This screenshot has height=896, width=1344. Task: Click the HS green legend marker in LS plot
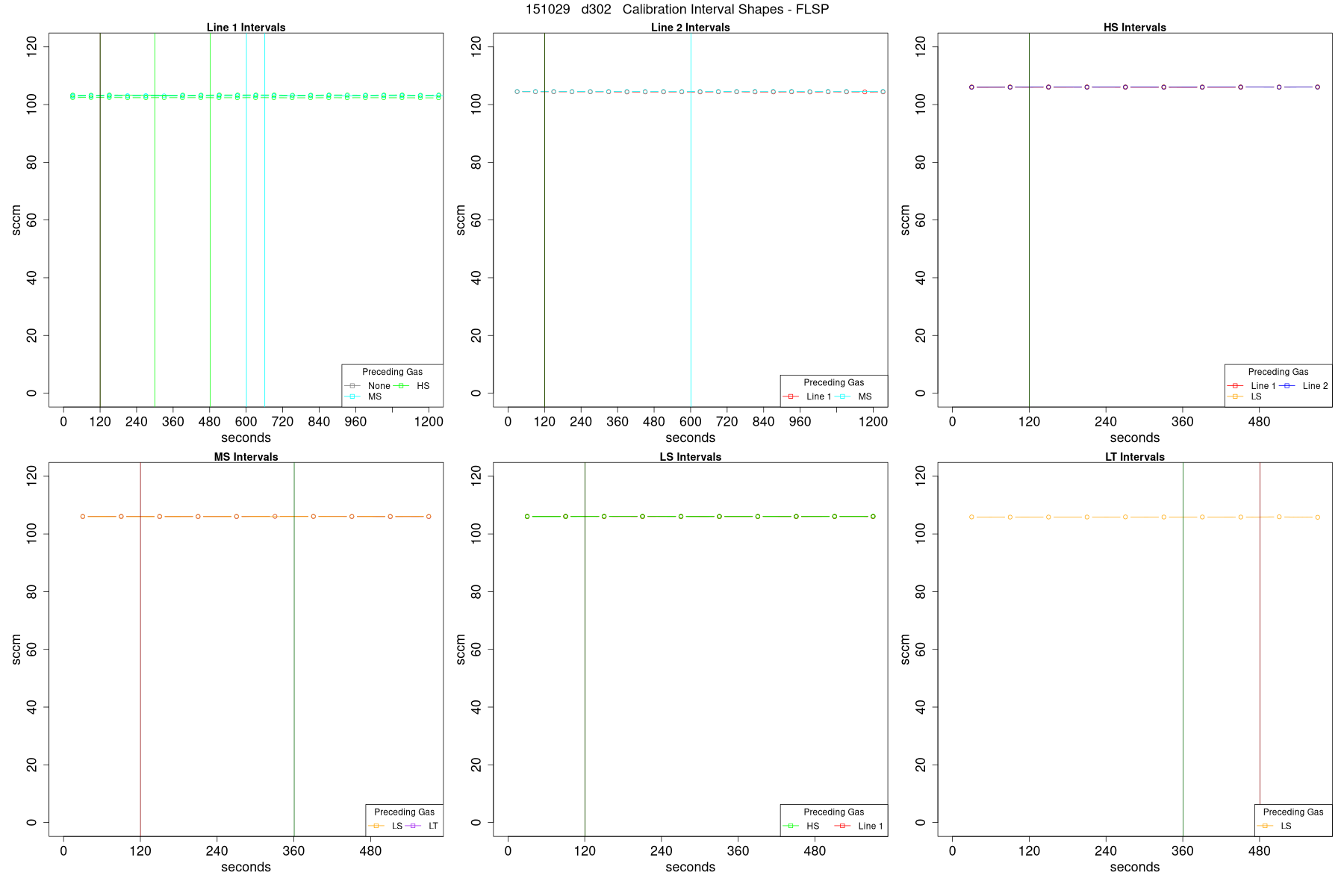(791, 826)
